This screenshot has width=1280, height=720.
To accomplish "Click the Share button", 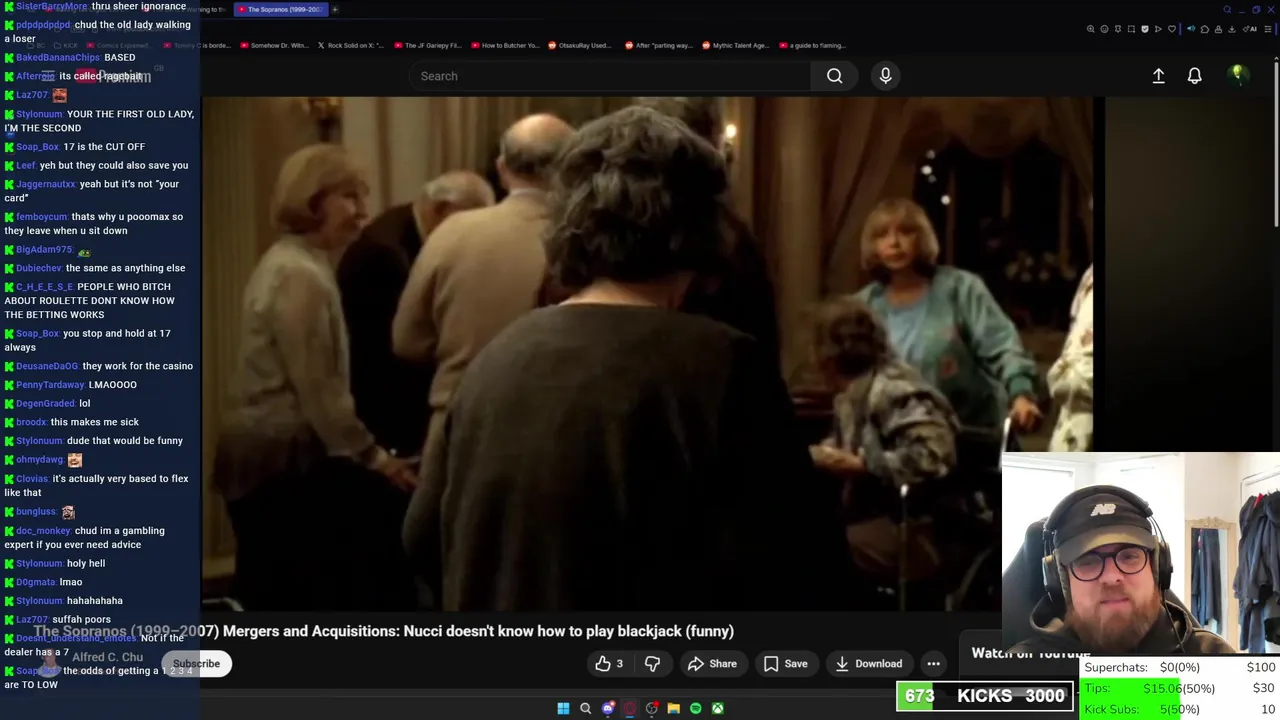I will pos(712,663).
